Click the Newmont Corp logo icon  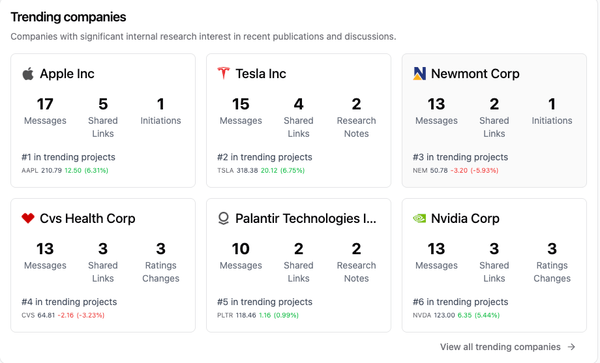419,73
